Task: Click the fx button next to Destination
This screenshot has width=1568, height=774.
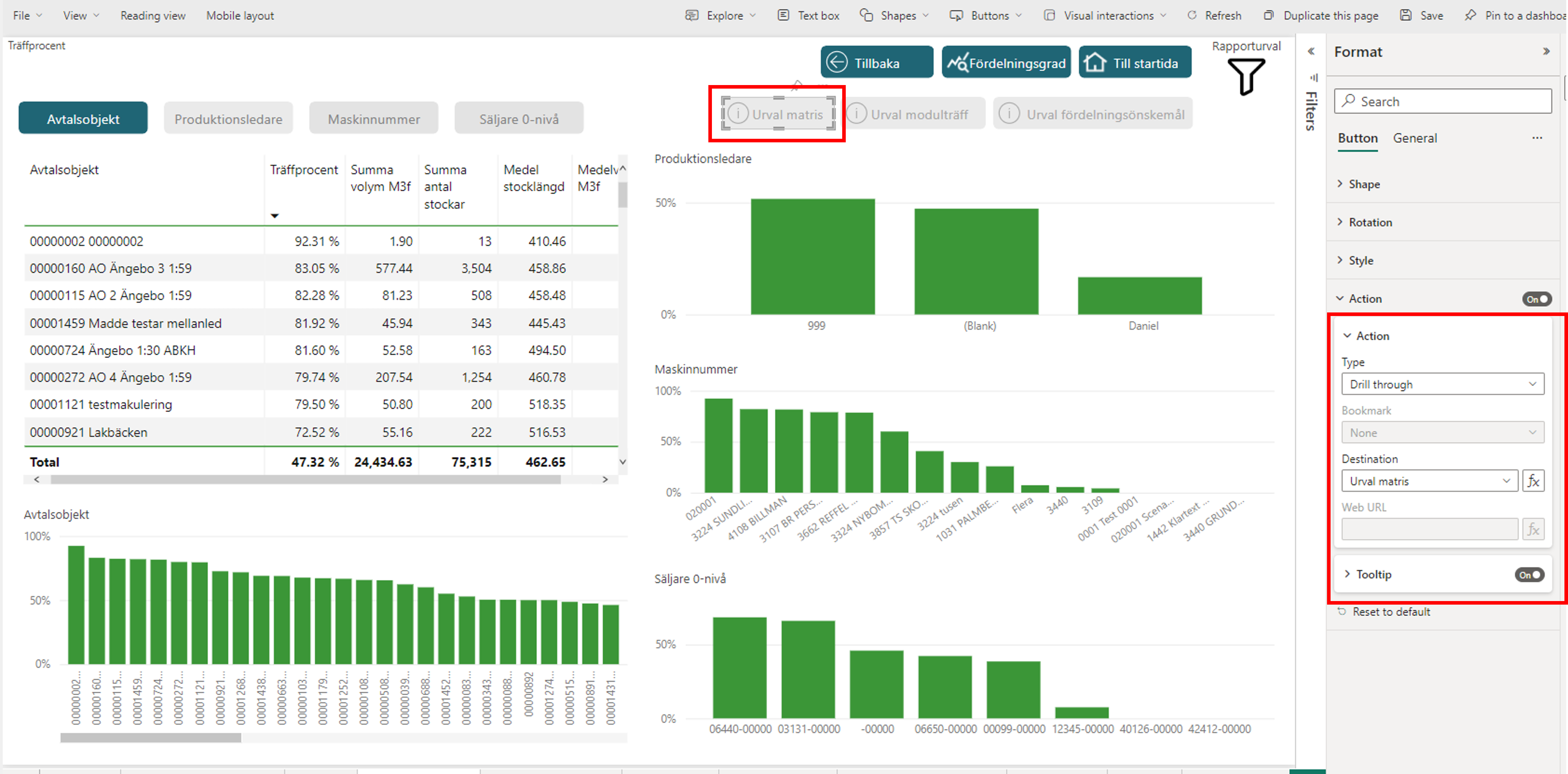Action: pos(1533,481)
